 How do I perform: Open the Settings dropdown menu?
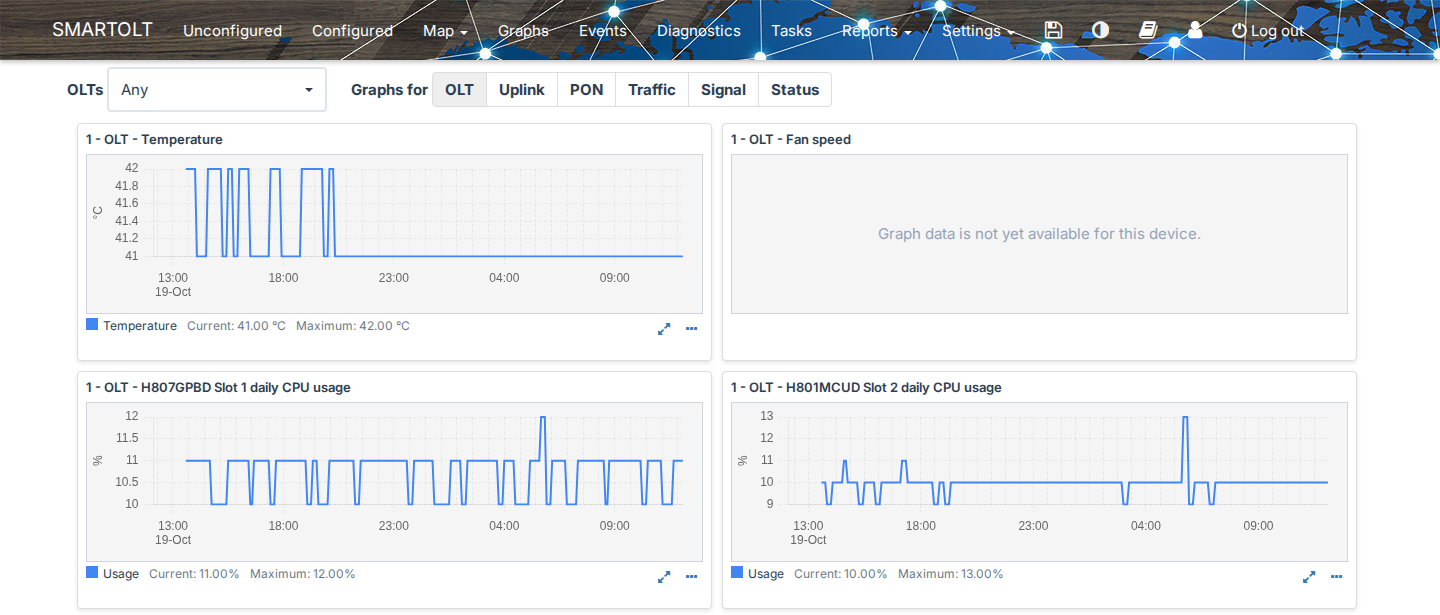978,31
